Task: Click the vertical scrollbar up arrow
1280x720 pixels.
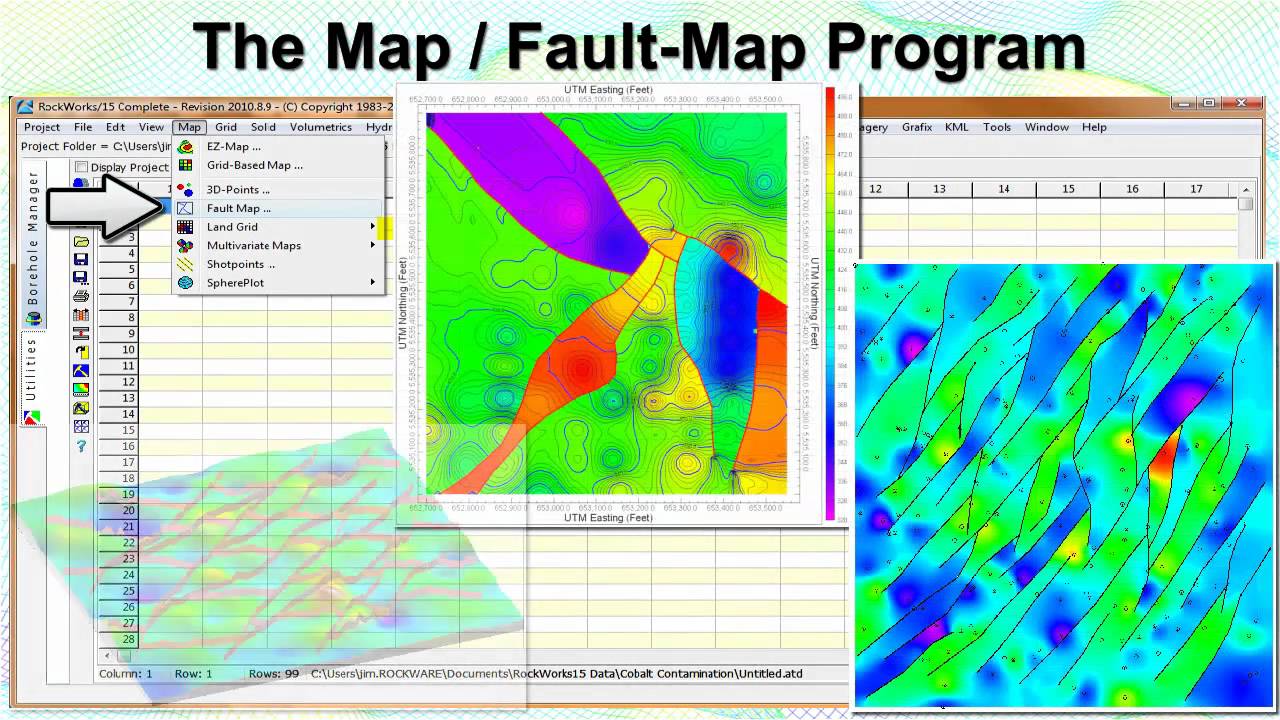Action: [1245, 189]
